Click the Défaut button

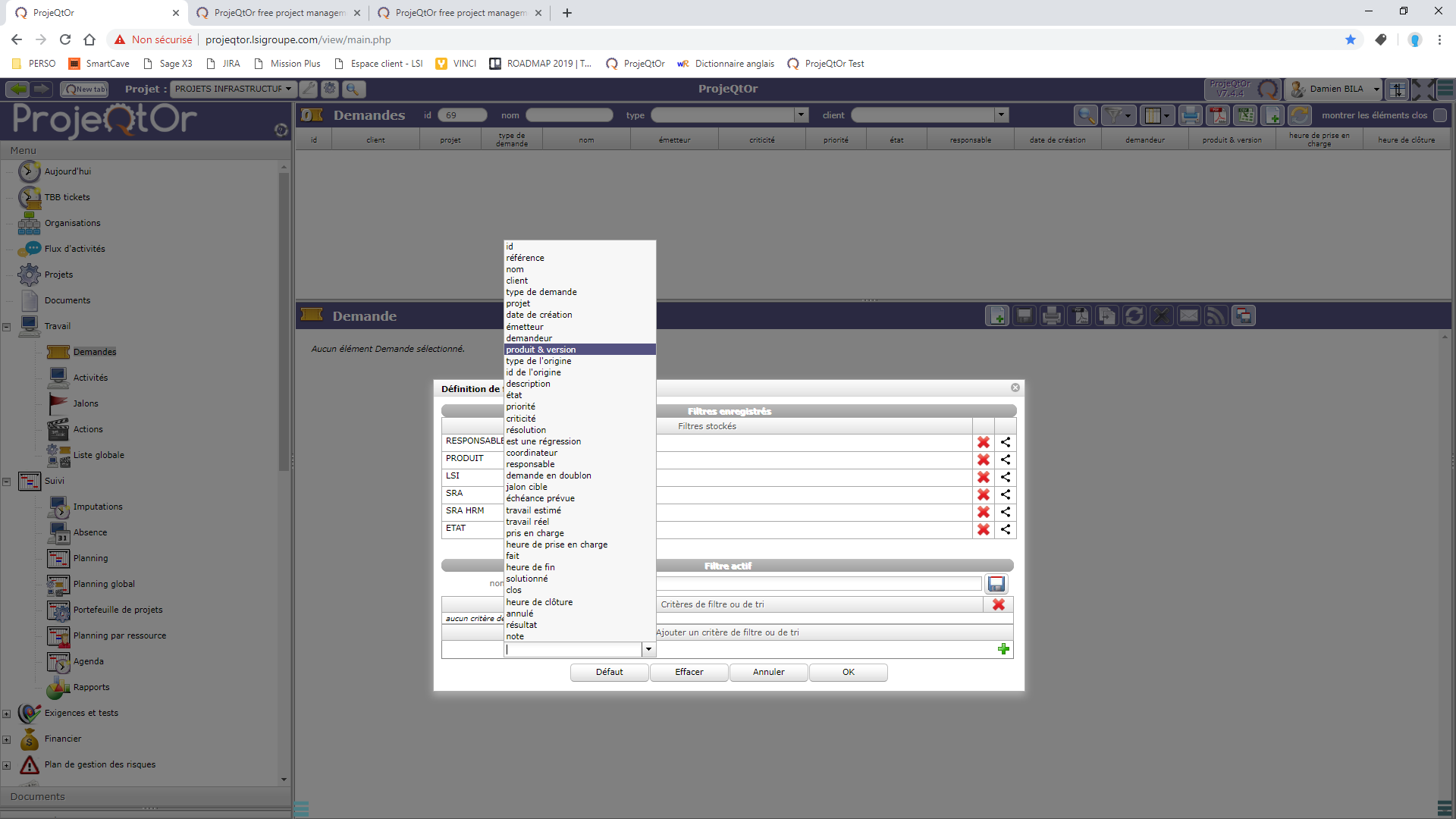point(609,672)
